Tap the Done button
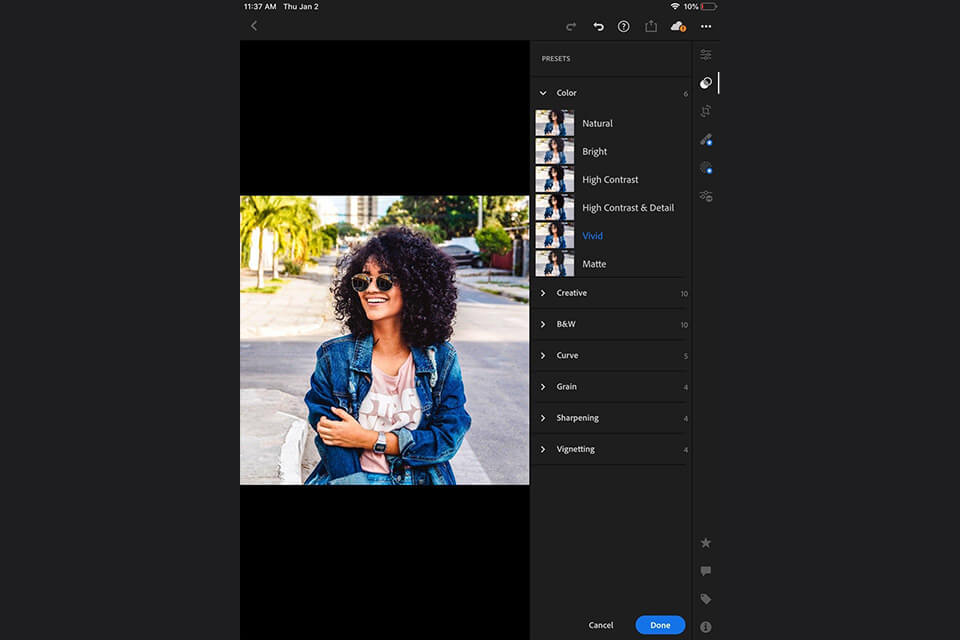The width and height of the screenshot is (960, 640). click(x=660, y=624)
